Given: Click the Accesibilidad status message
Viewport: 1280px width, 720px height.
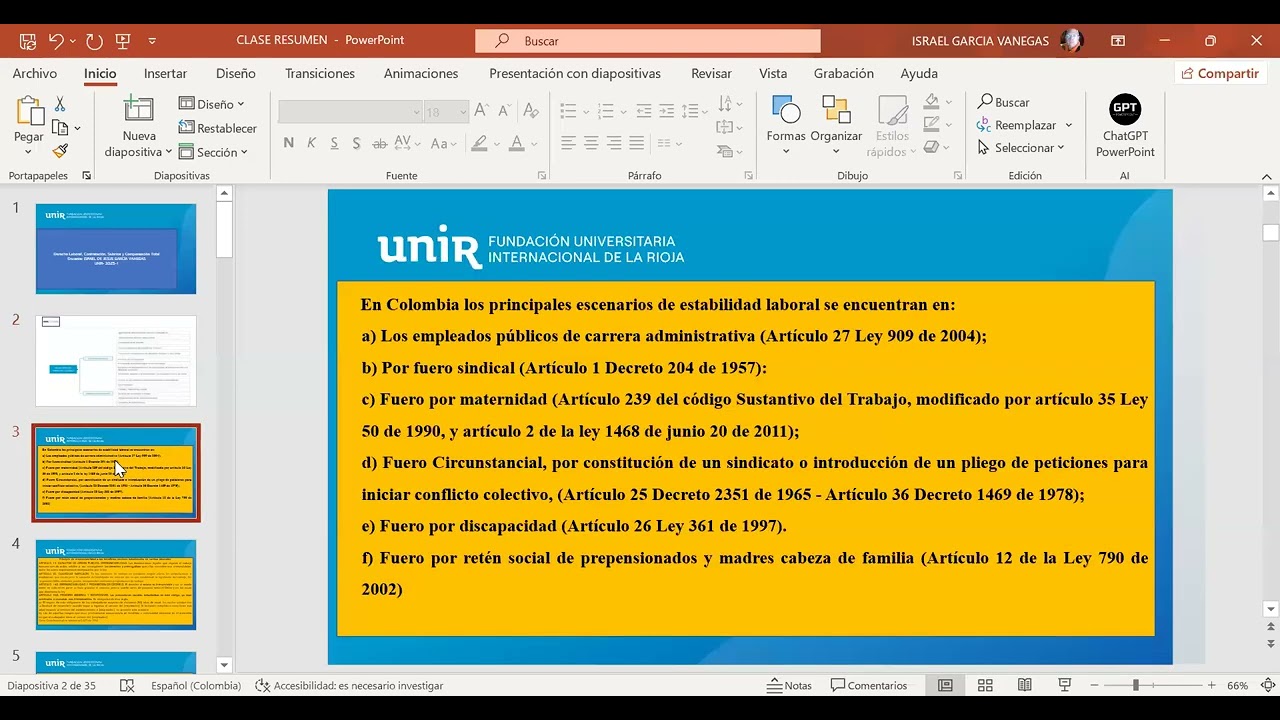Looking at the screenshot, I should click(x=349, y=686).
